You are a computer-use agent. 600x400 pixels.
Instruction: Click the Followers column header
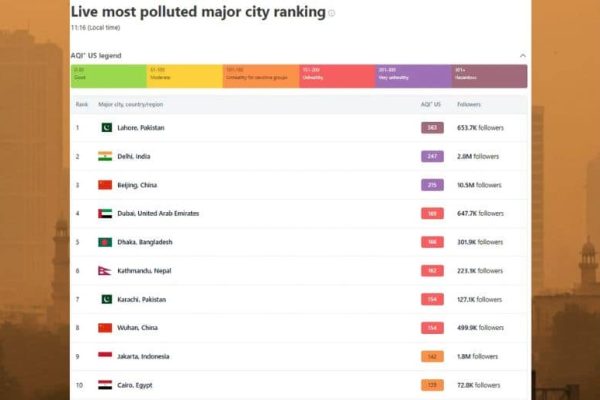(x=469, y=104)
